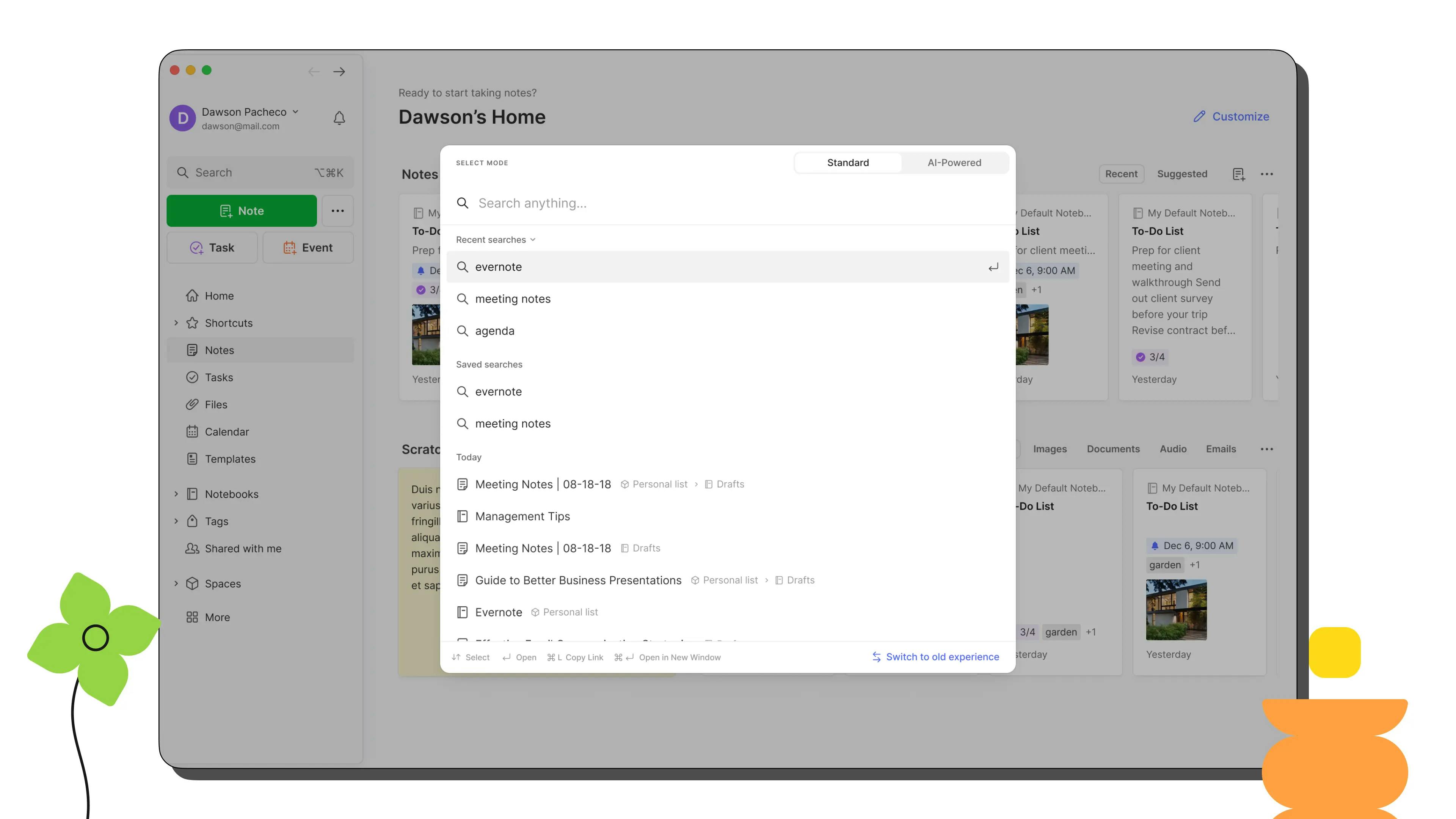The width and height of the screenshot is (1456, 819).
Task: Switch to AI-Powered search mode
Action: 954,163
